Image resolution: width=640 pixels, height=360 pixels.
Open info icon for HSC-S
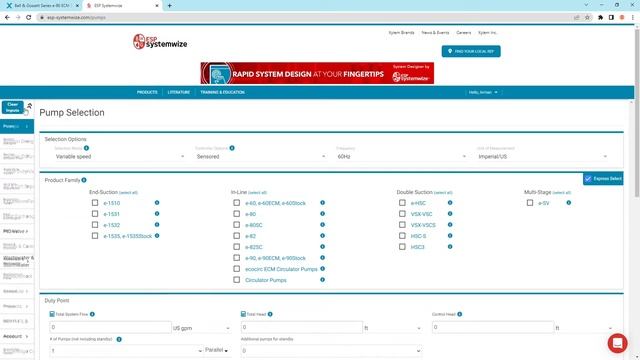coord(450,236)
